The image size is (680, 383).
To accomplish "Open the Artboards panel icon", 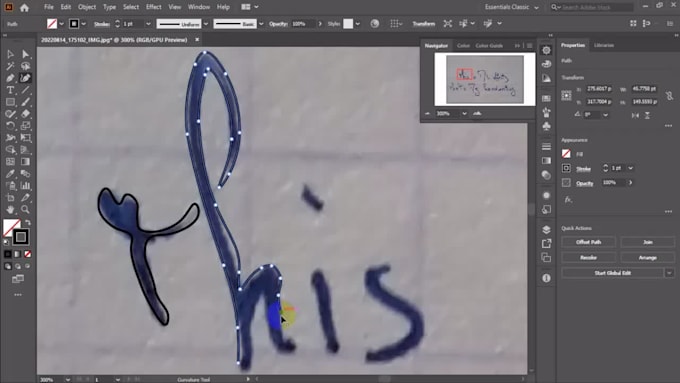I will [546, 258].
